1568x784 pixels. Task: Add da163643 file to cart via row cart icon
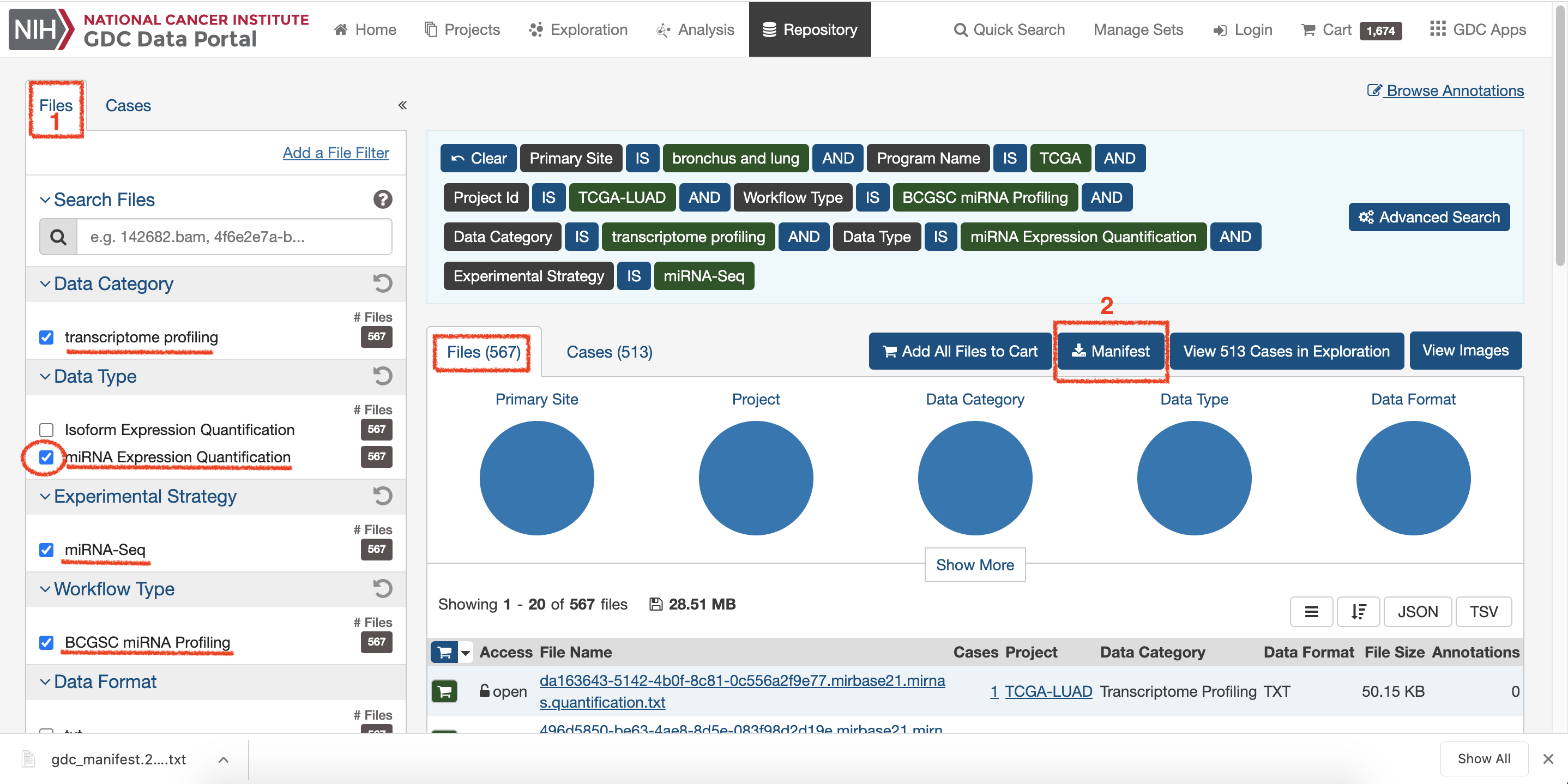coord(444,691)
